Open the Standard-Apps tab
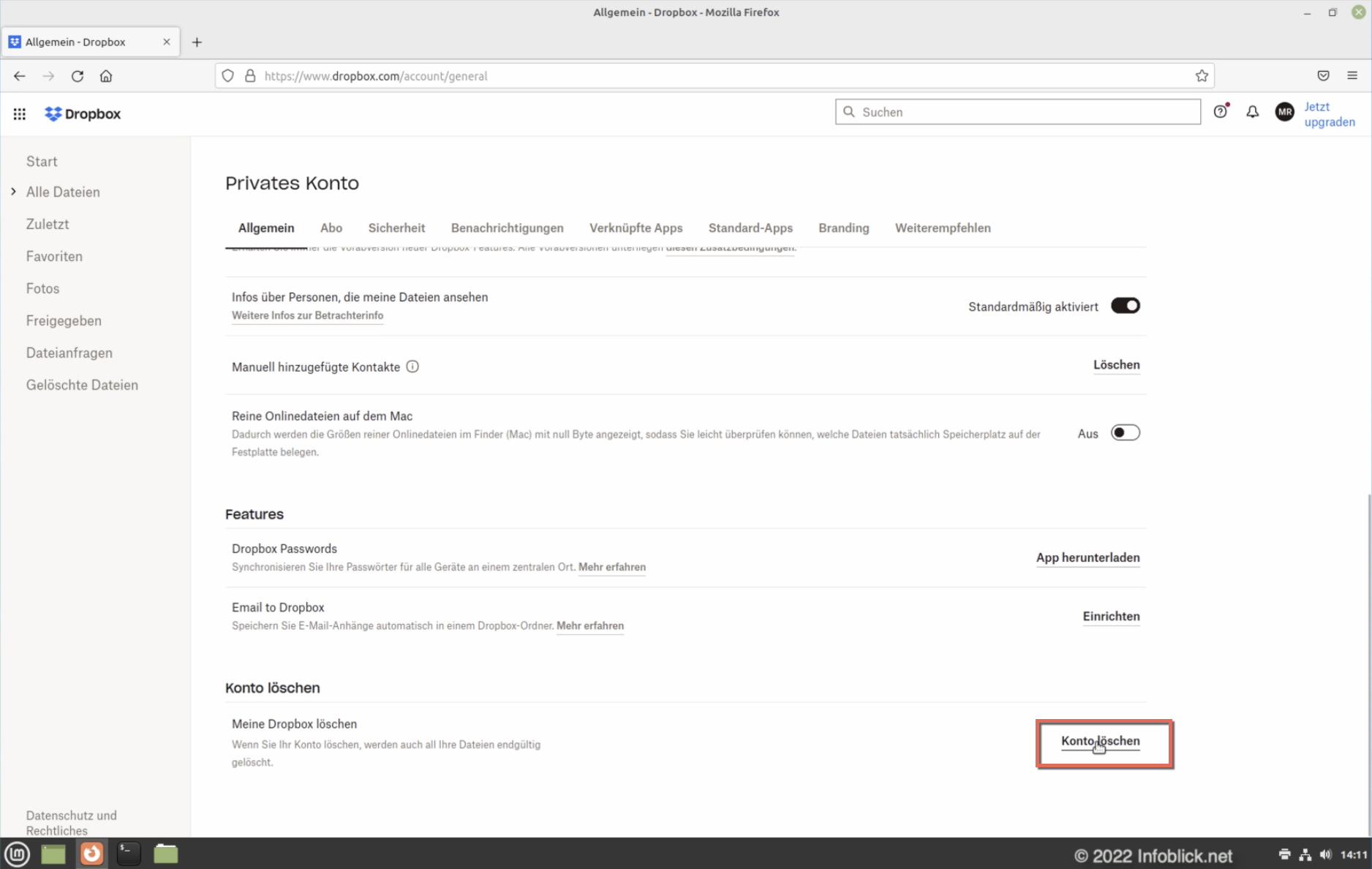The image size is (1372, 869). click(x=750, y=228)
